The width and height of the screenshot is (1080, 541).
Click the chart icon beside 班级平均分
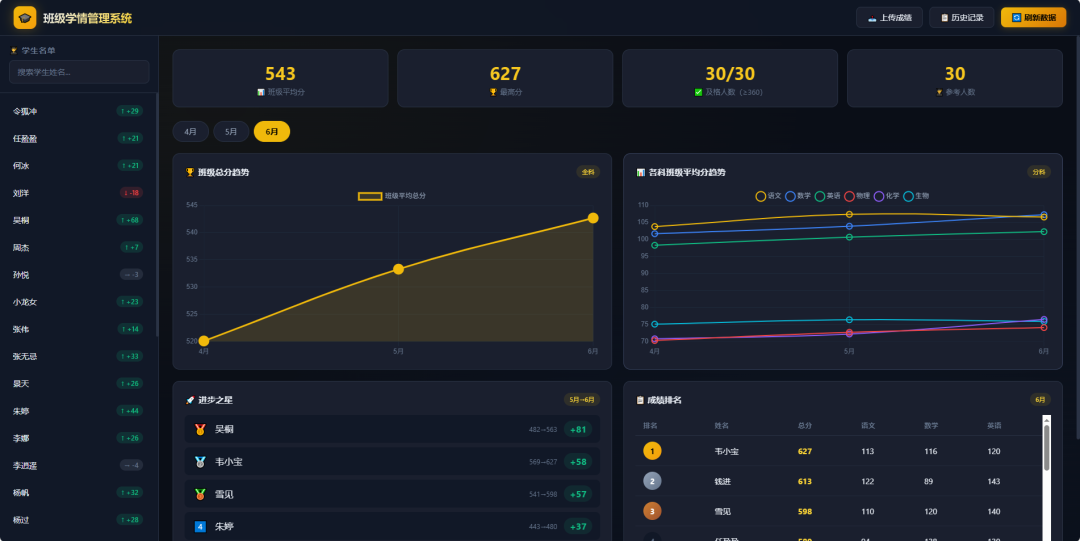click(261, 92)
